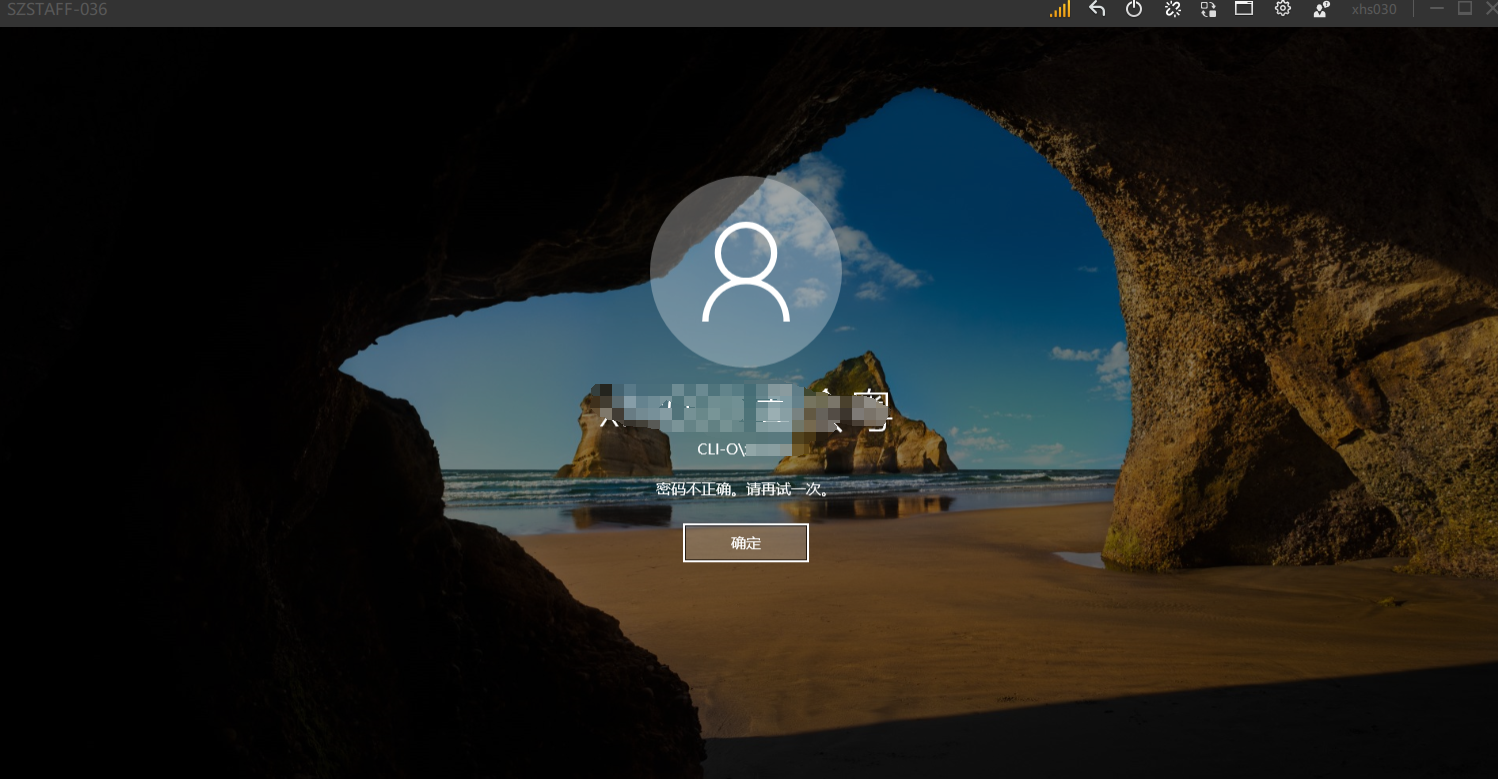
Task: Maximize the remote session window
Action: pyautogui.click(x=1465, y=9)
